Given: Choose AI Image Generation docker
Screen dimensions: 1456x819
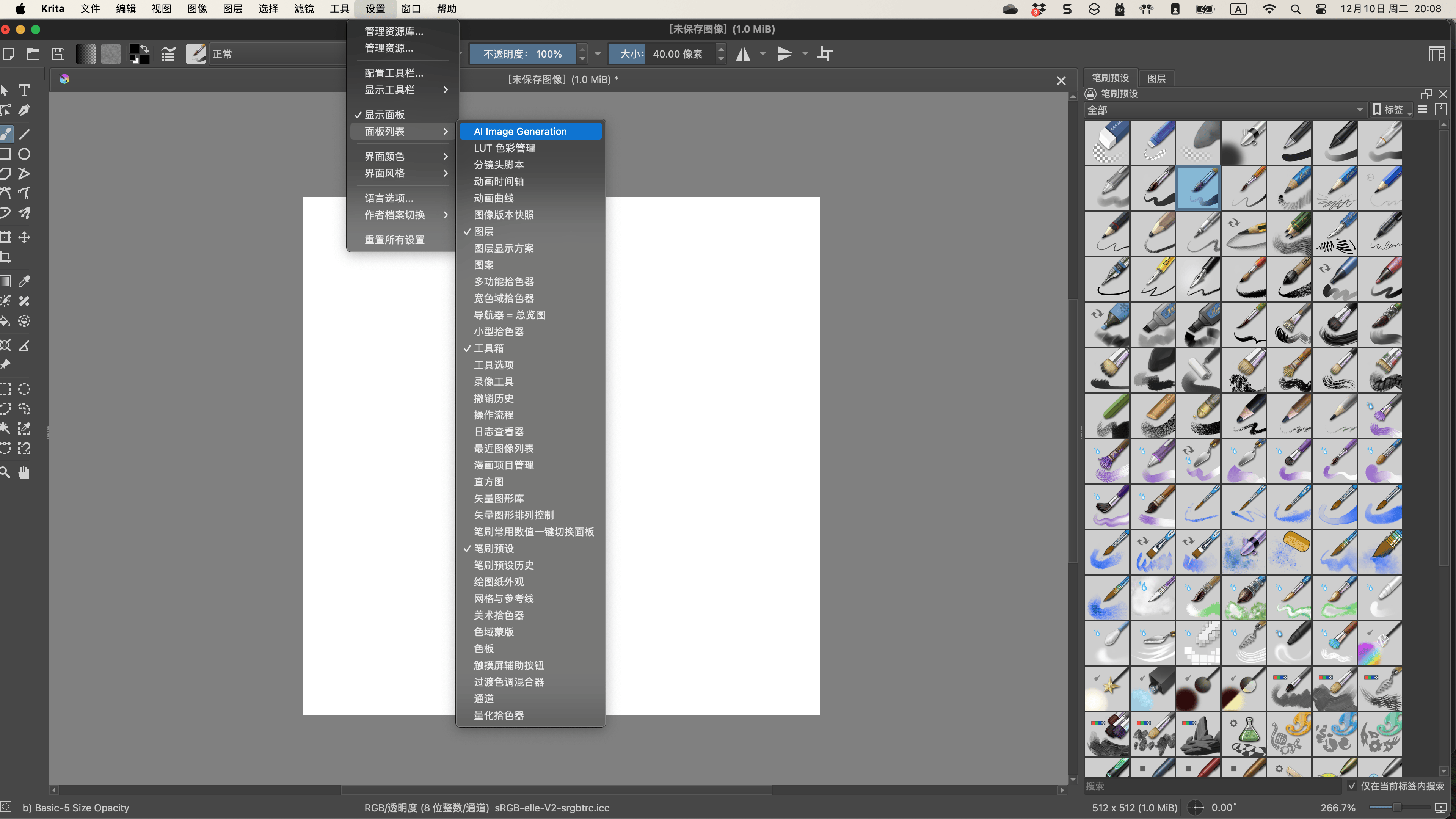Looking at the screenshot, I should tap(520, 132).
